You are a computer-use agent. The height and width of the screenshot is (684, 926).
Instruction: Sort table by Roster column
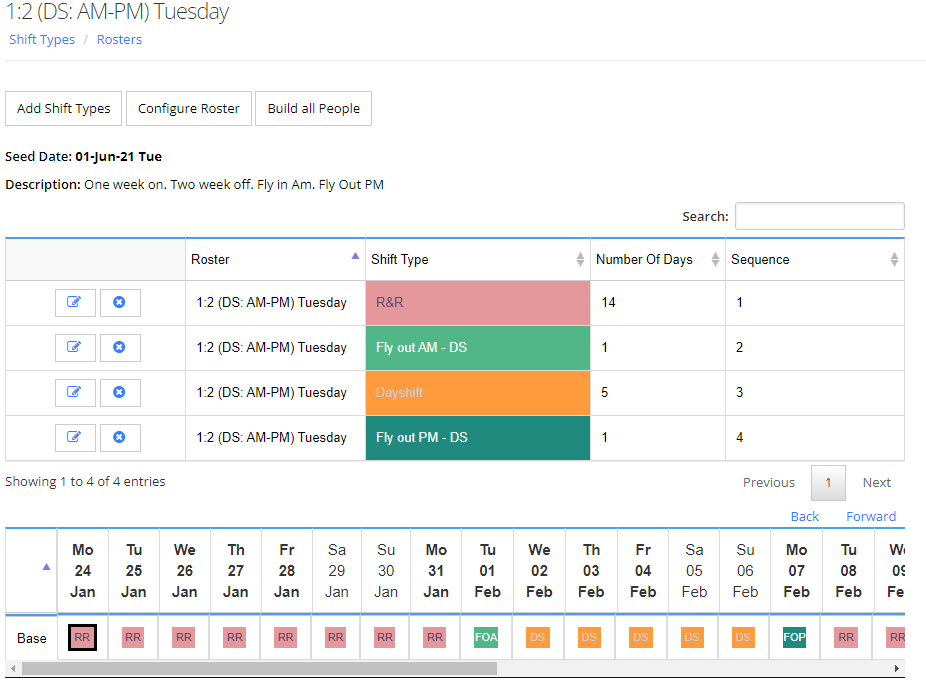click(274, 259)
